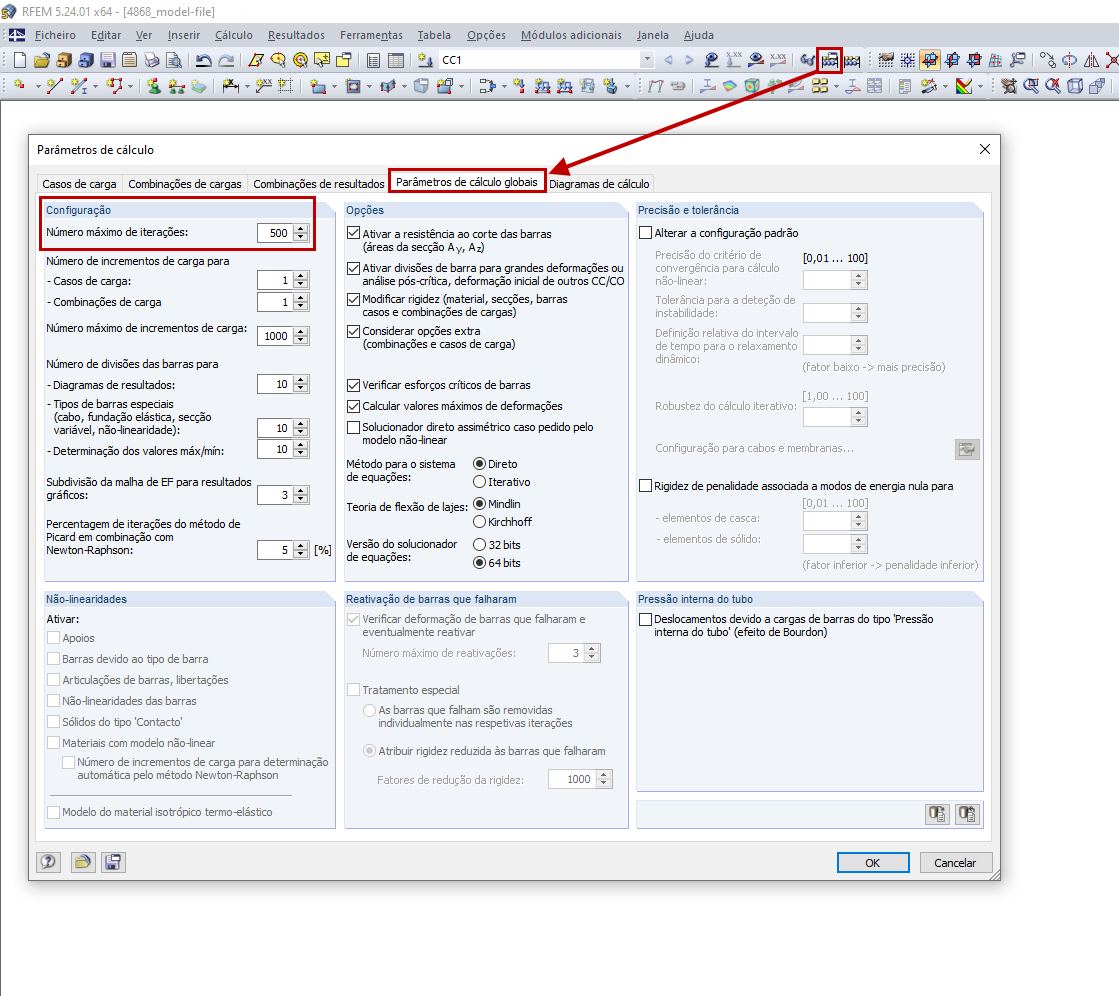Click the Redo arrow icon
Screen dimensions: 1119x996
point(226,61)
